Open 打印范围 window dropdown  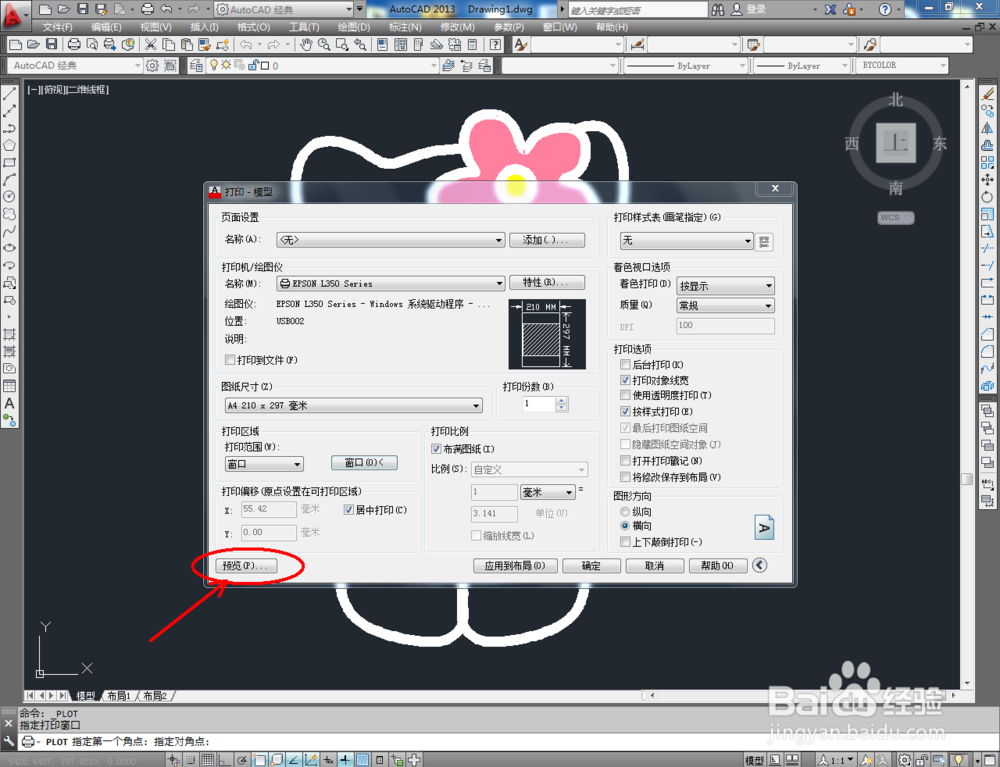pos(263,464)
